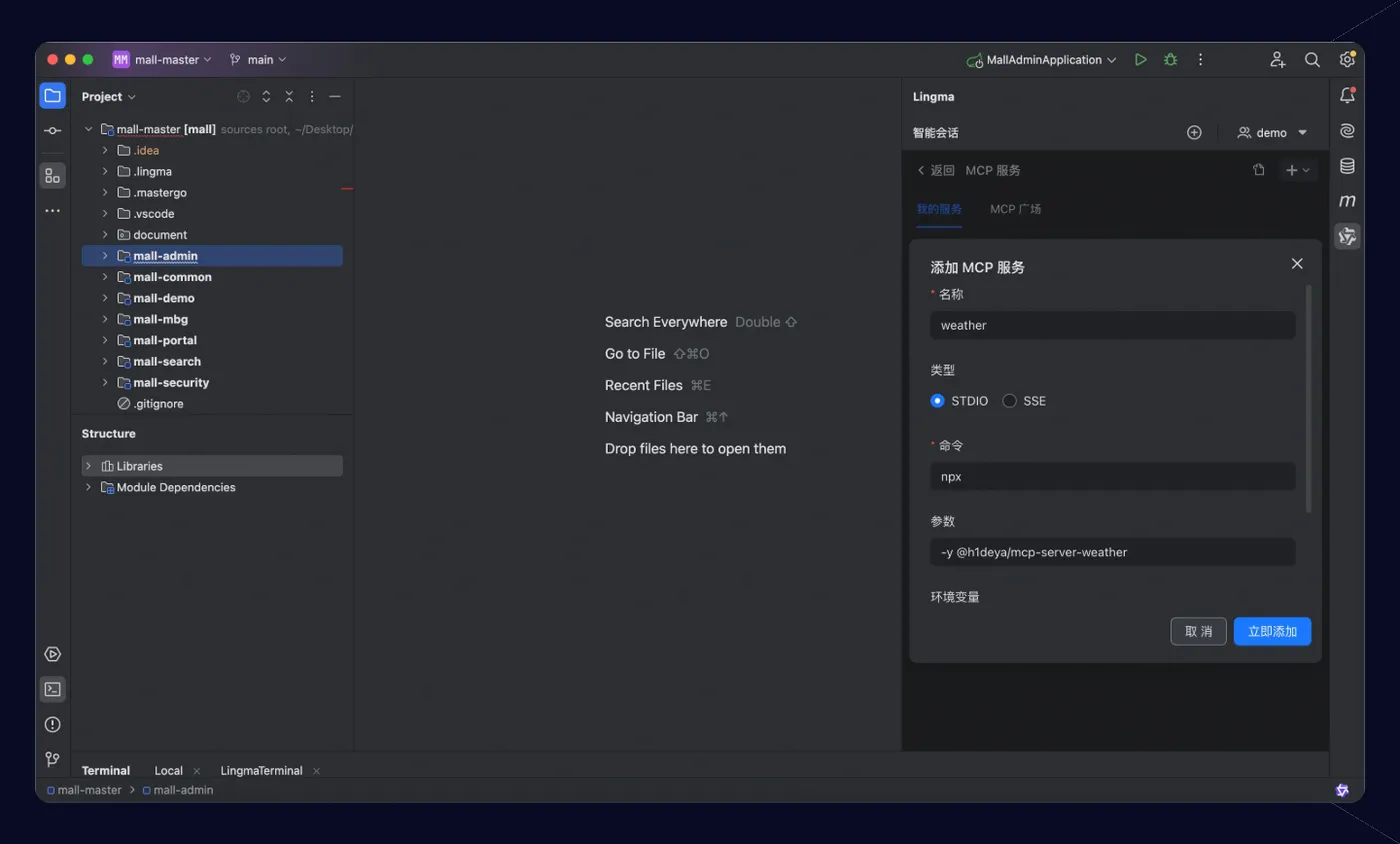Select the Local terminal tab

(168, 771)
